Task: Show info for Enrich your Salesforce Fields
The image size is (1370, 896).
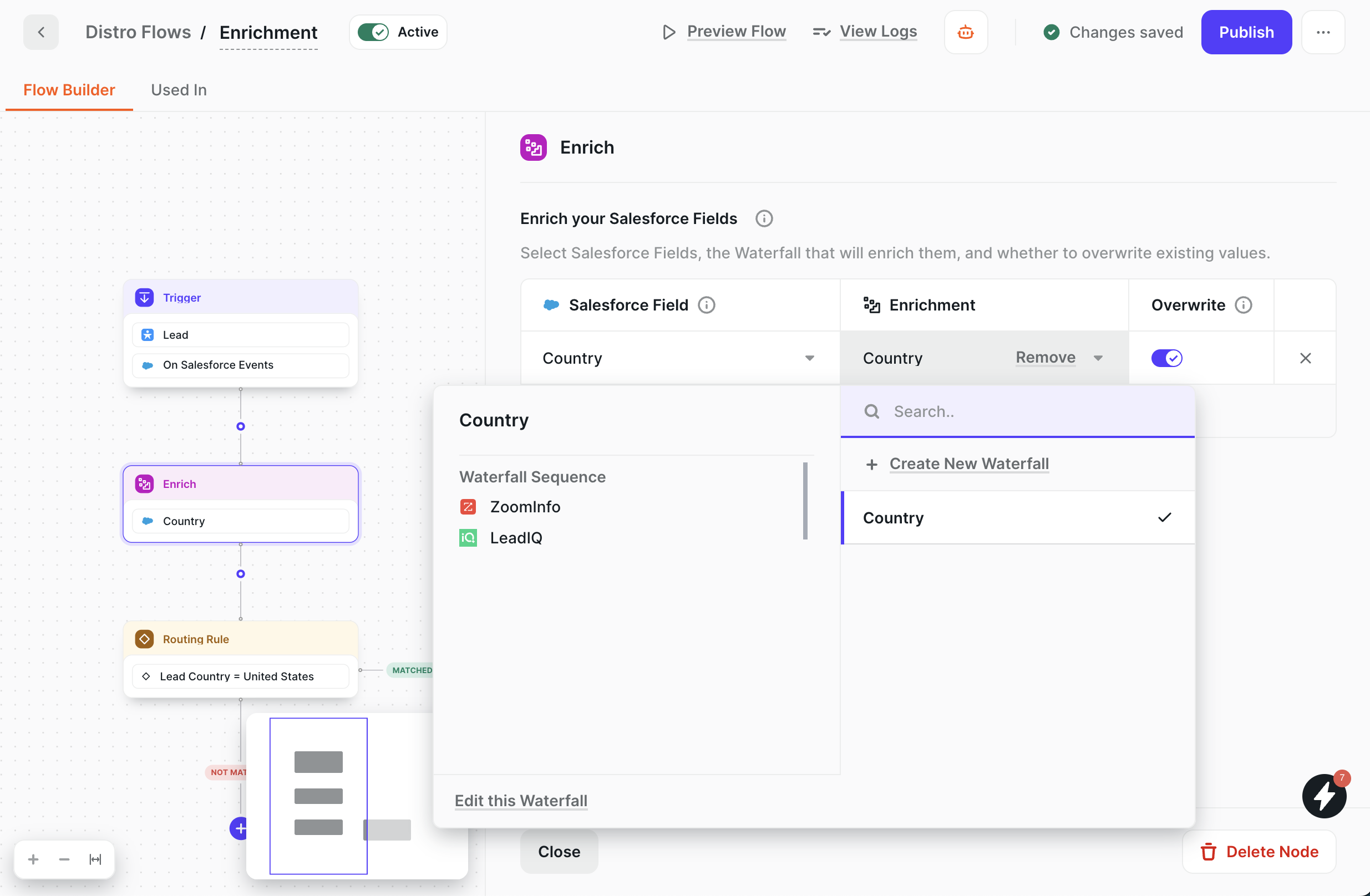Action: pyautogui.click(x=764, y=218)
